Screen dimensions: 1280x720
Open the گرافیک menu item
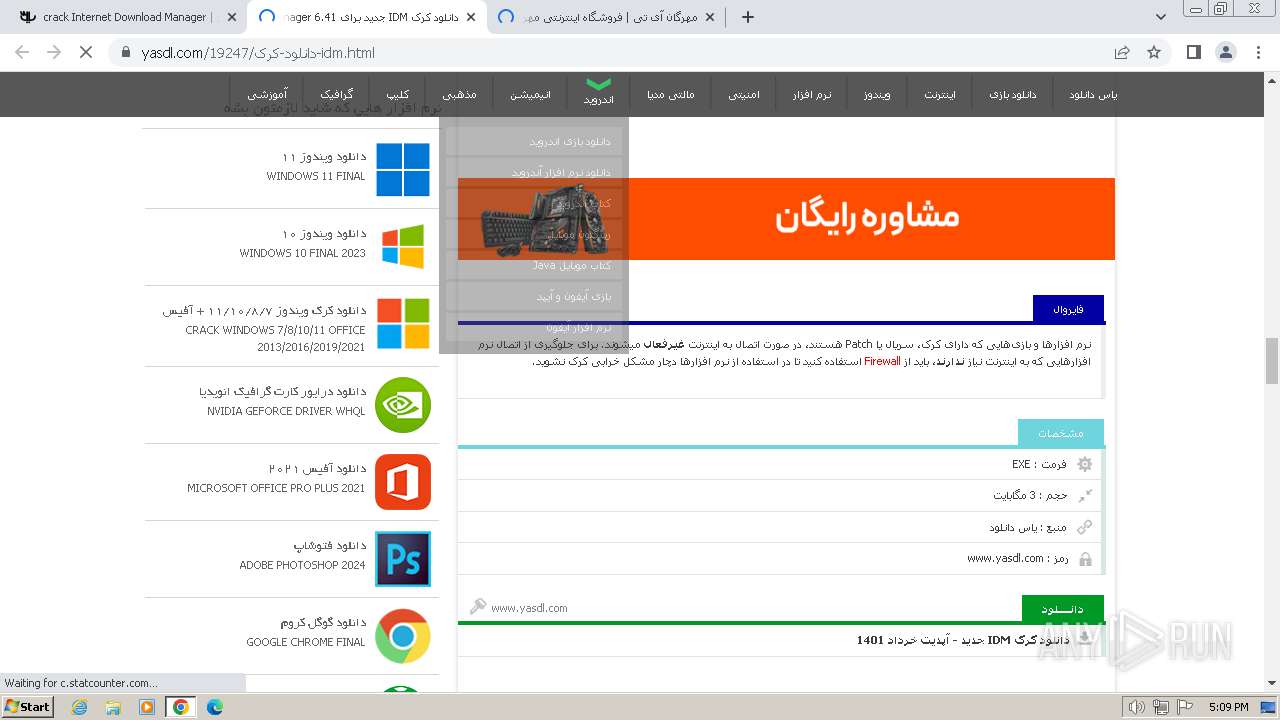336,95
